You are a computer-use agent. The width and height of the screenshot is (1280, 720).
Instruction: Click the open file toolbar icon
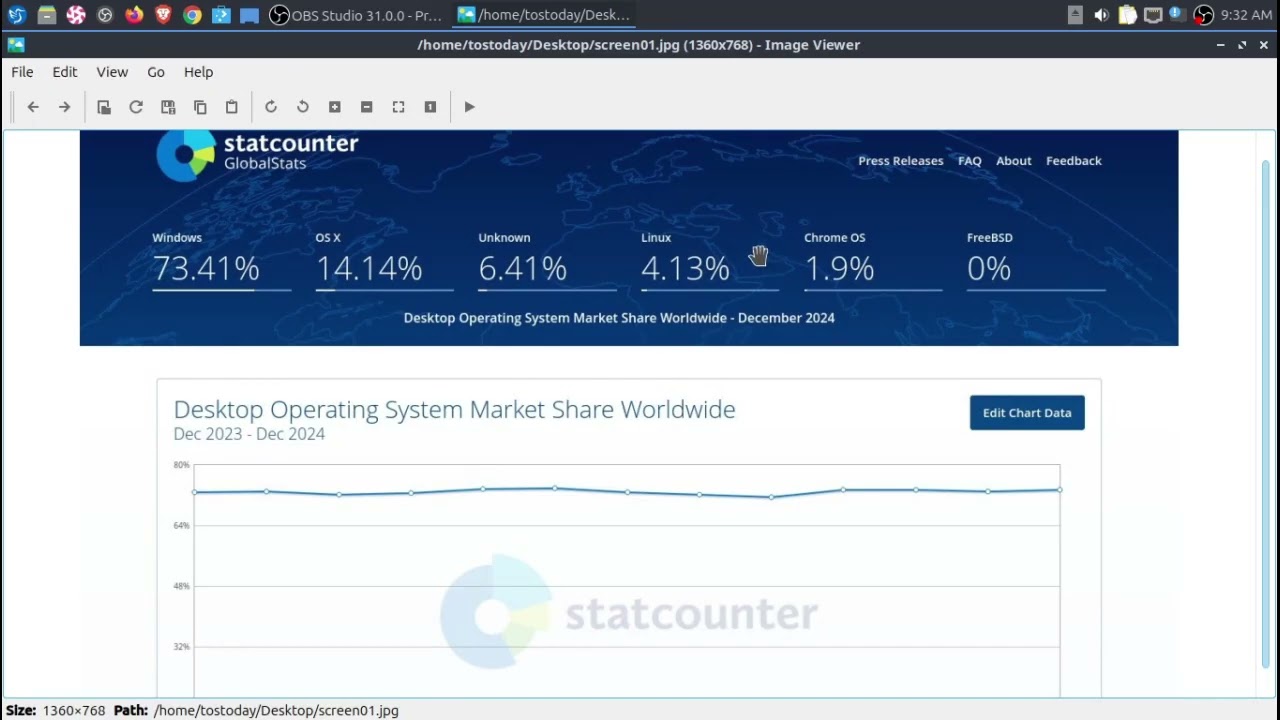pos(104,107)
